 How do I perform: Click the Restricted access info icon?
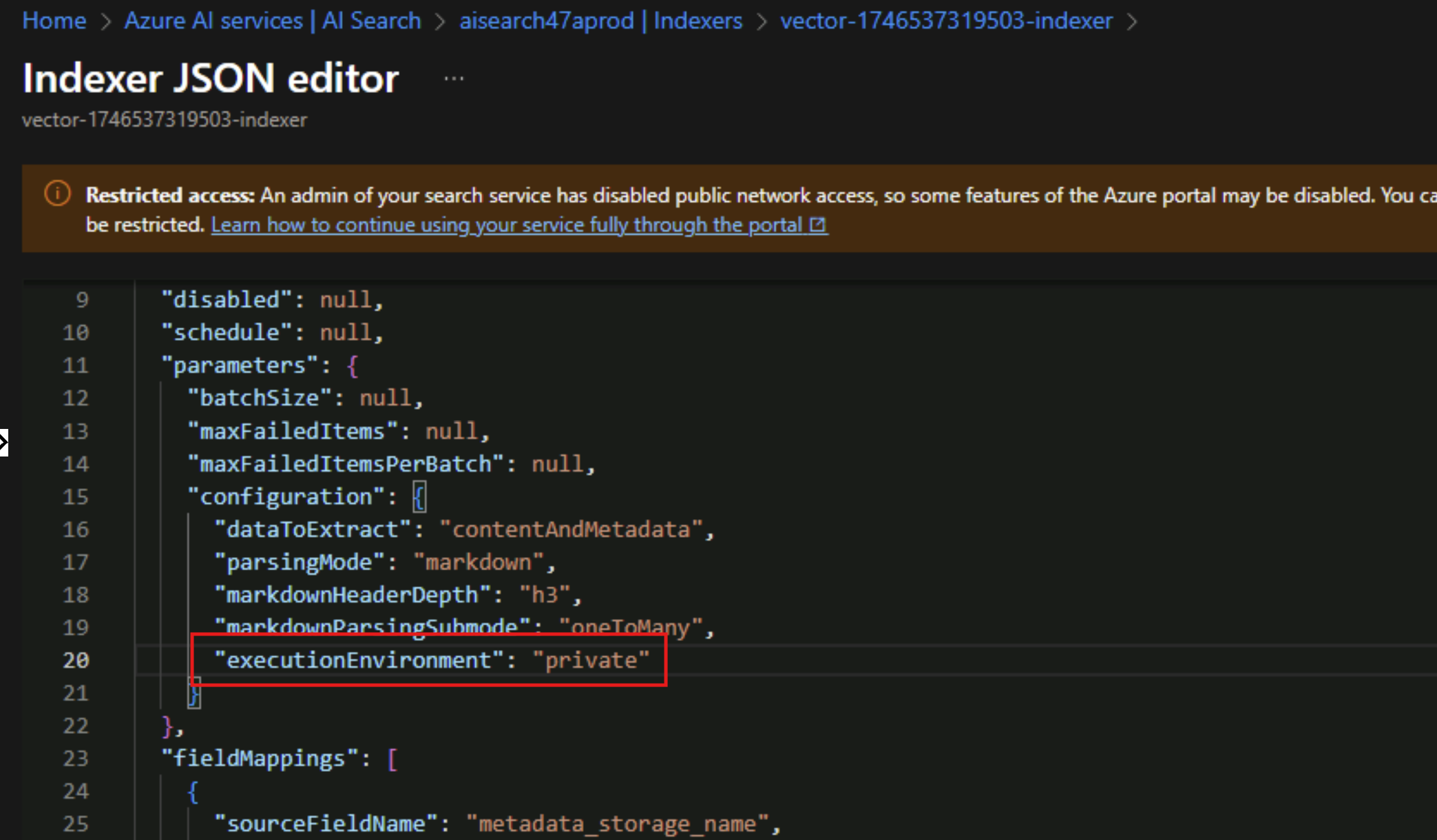(x=58, y=194)
